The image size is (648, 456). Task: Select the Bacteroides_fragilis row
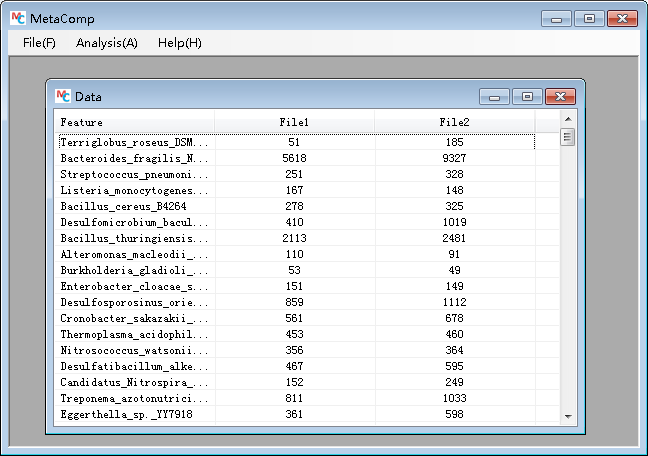135,158
